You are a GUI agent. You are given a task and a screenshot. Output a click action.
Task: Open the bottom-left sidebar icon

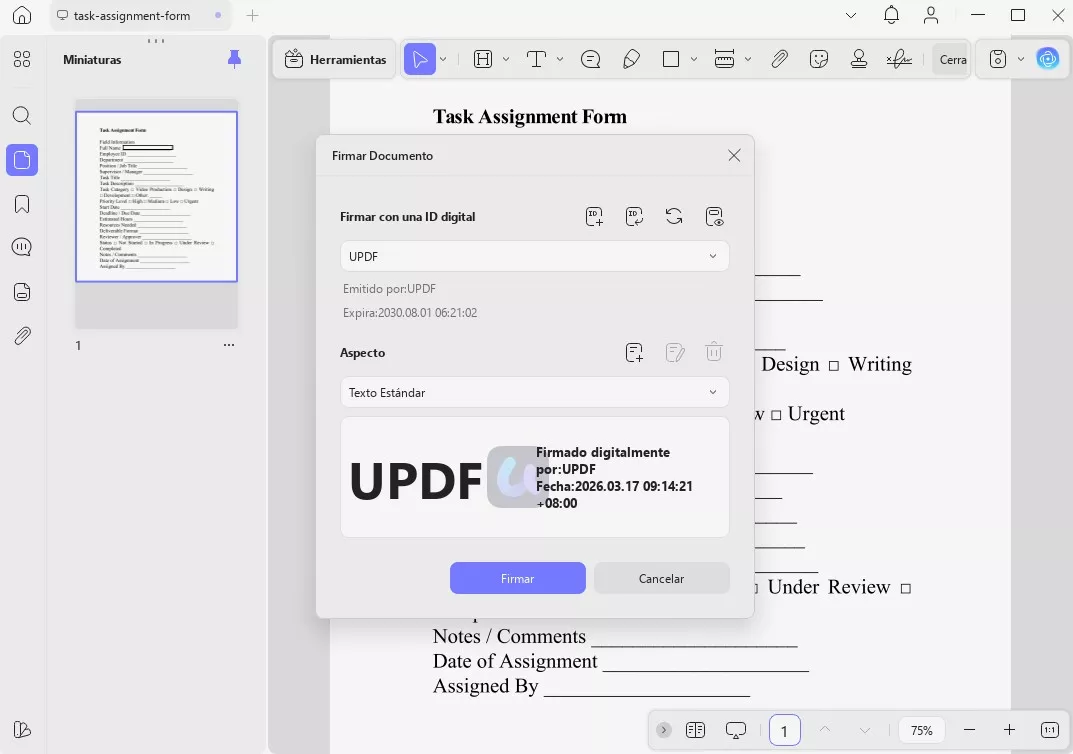(x=22, y=729)
